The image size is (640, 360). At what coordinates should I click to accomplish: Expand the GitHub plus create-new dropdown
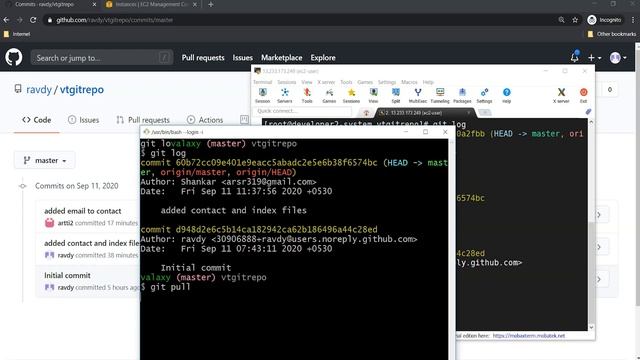click(x=594, y=58)
